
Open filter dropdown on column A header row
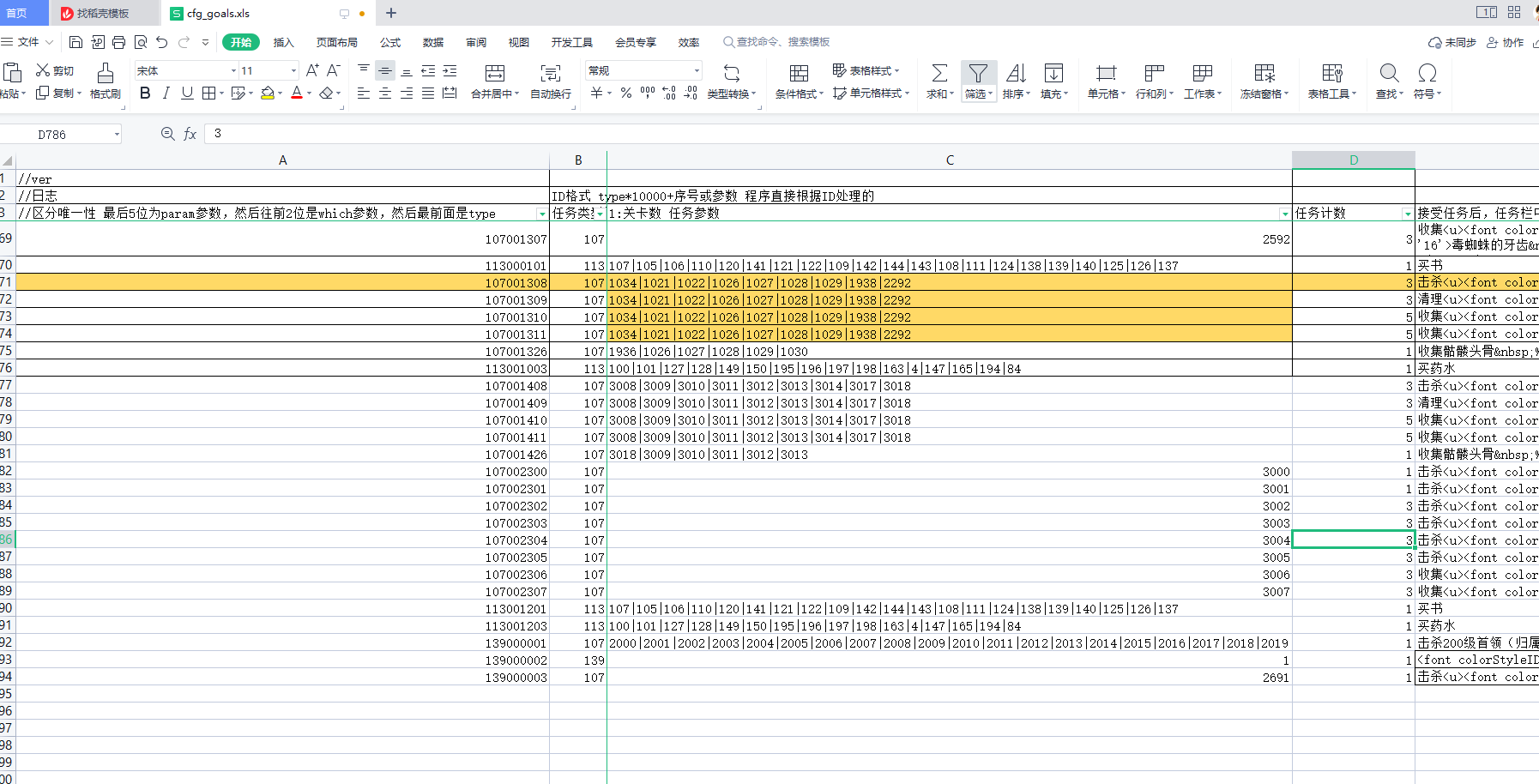(x=541, y=214)
